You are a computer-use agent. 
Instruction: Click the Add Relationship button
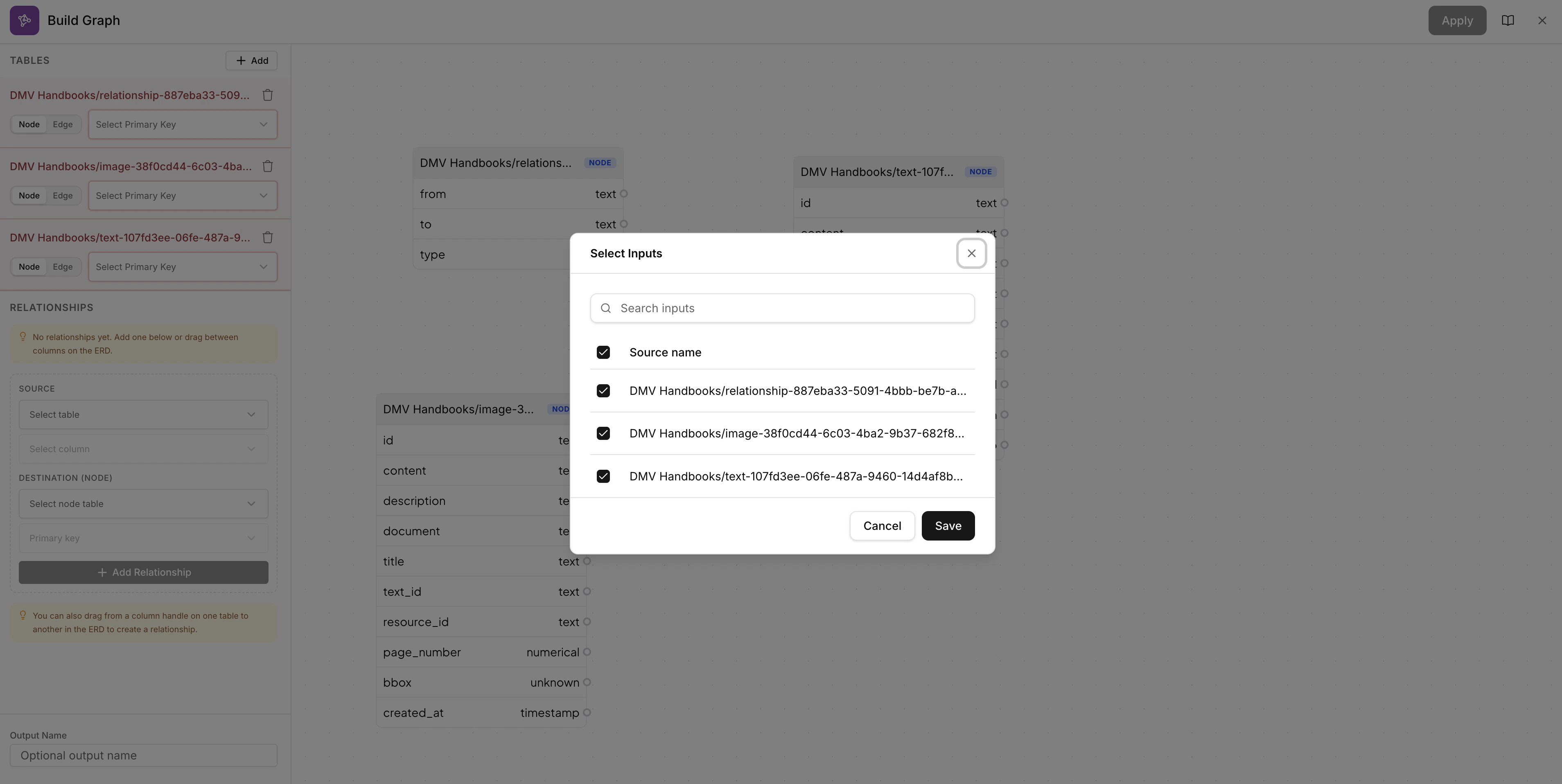(143, 572)
